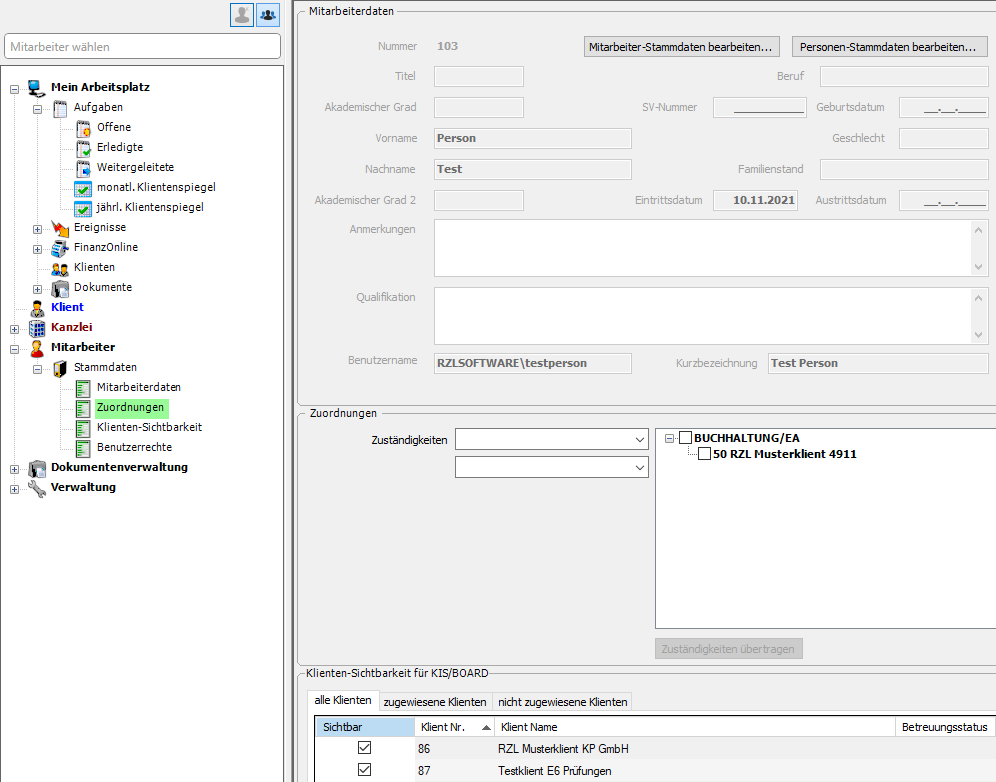Select the Kanzlei building icon
This screenshot has width=996, height=782.
37,327
